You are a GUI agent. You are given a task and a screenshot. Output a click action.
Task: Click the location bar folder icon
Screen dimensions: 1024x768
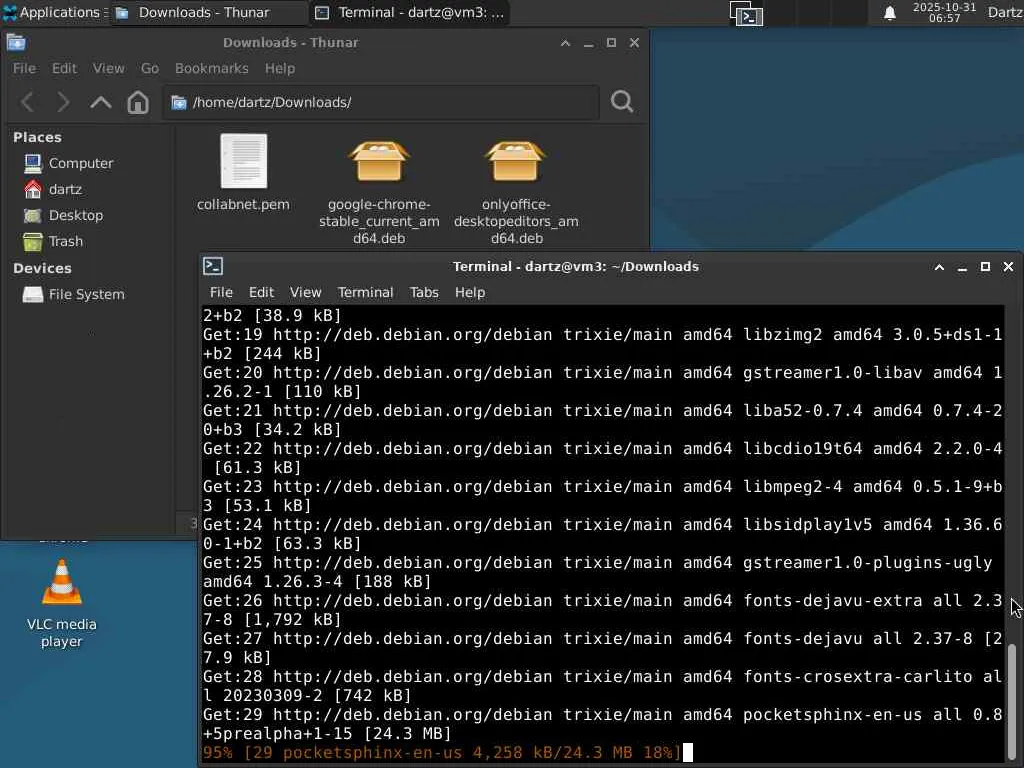178,103
